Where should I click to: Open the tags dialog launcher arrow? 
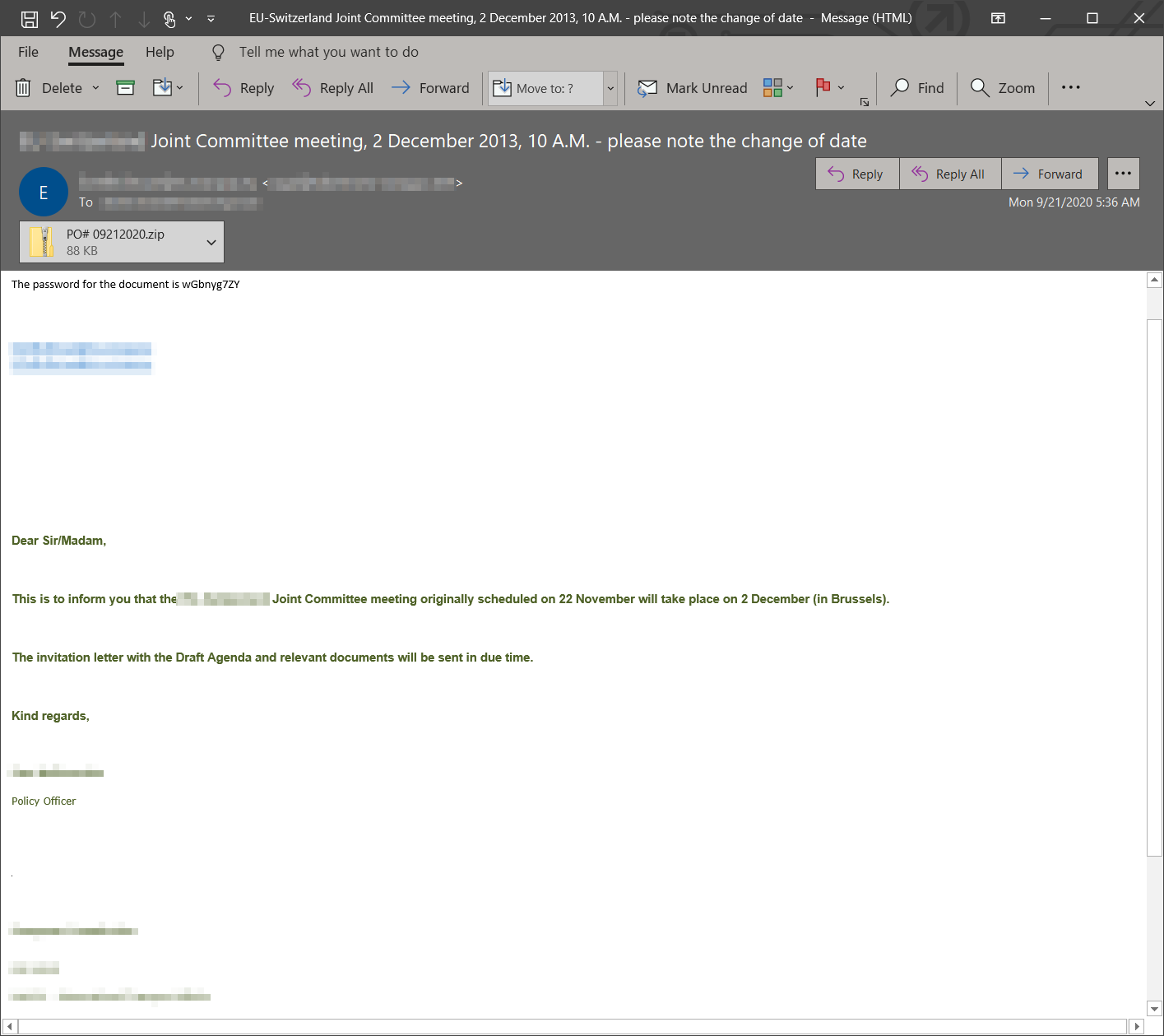pyautogui.click(x=865, y=102)
